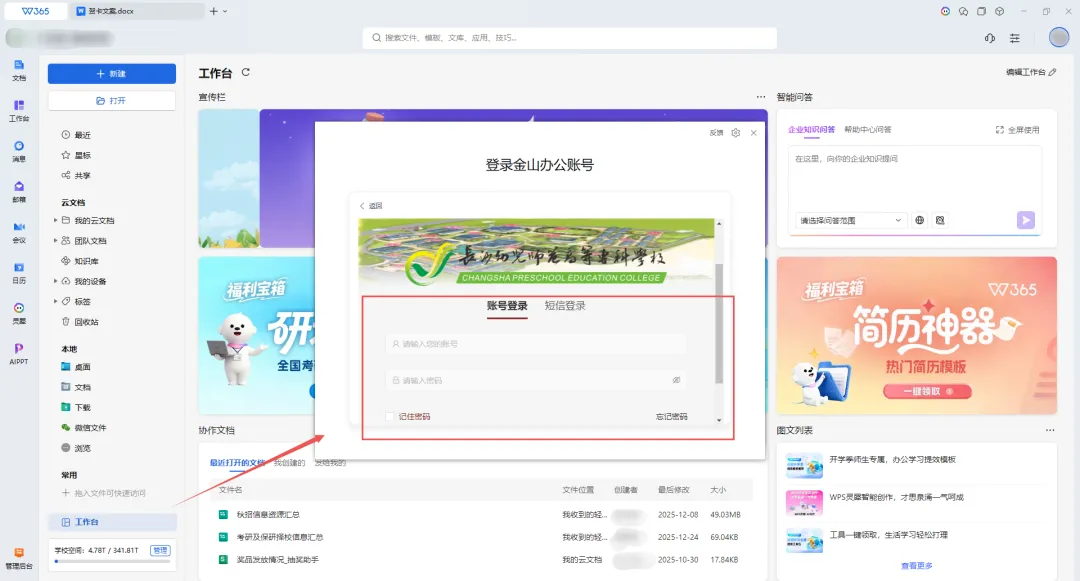Open the 灵犀 AI assistant in left rail
Viewport: 1080px width, 581px height.
[19, 313]
